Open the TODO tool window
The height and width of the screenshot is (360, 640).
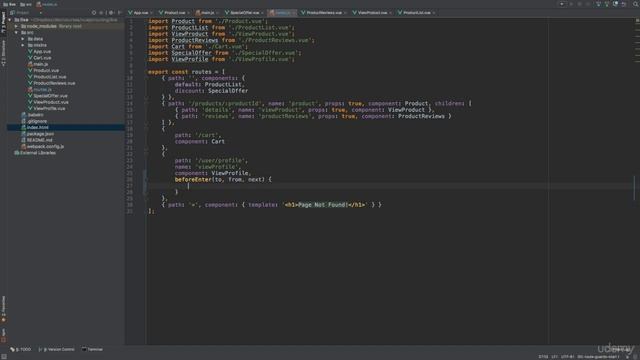(20, 349)
